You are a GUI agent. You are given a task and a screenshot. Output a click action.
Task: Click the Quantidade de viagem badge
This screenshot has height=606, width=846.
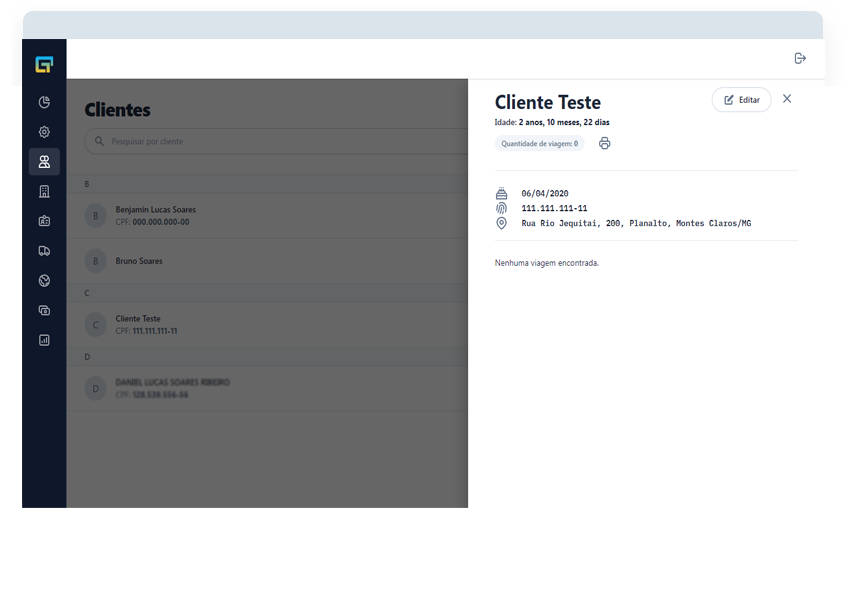tap(539, 143)
